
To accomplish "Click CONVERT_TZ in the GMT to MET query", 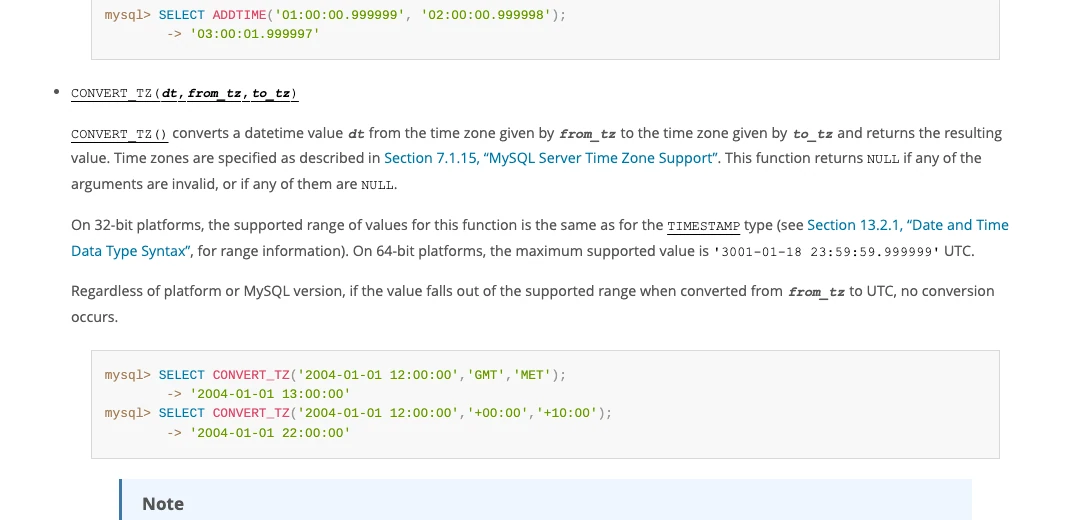I will pos(251,375).
